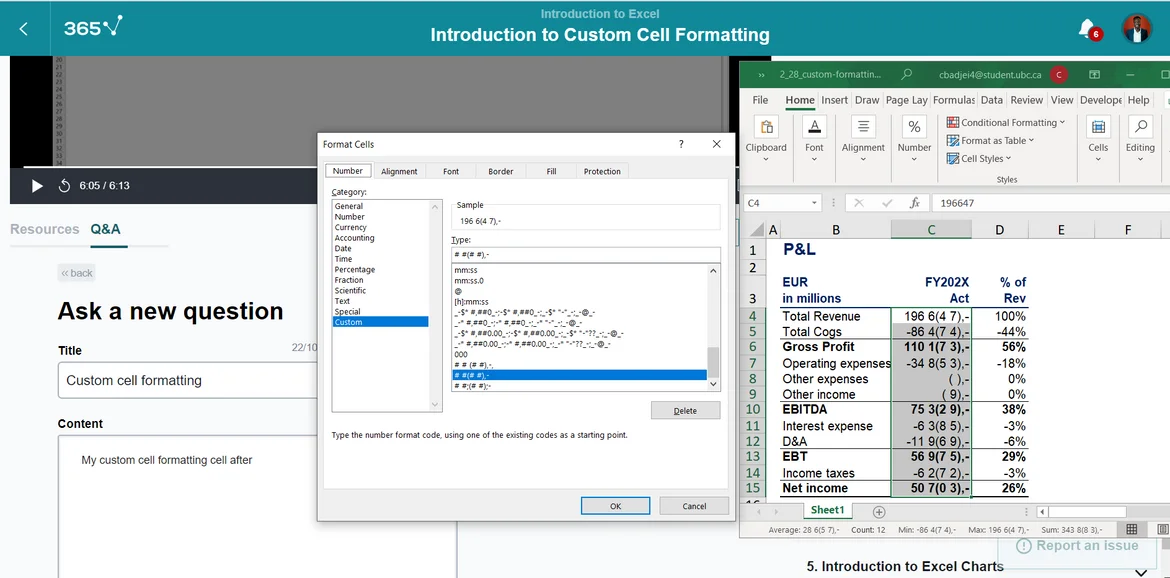Select Accounting in the Category list
The image size is (1170, 578).
(355, 238)
